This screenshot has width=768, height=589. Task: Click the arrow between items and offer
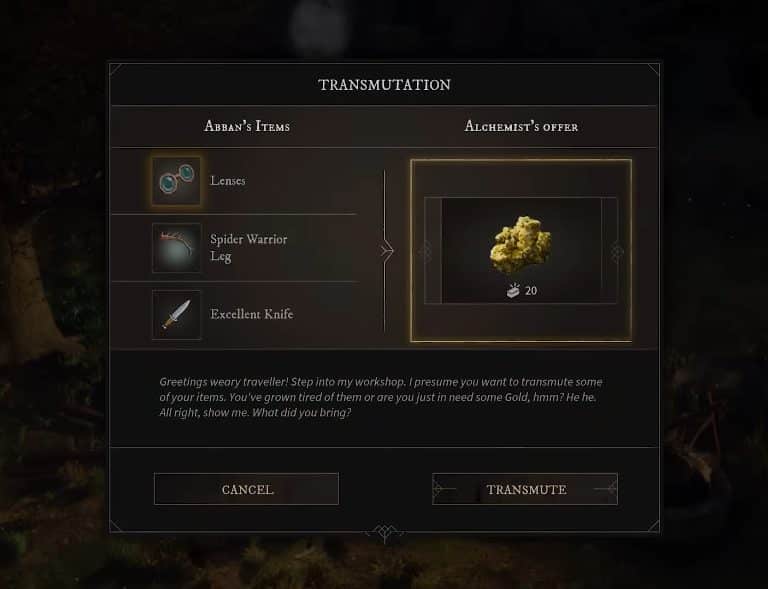coord(387,251)
